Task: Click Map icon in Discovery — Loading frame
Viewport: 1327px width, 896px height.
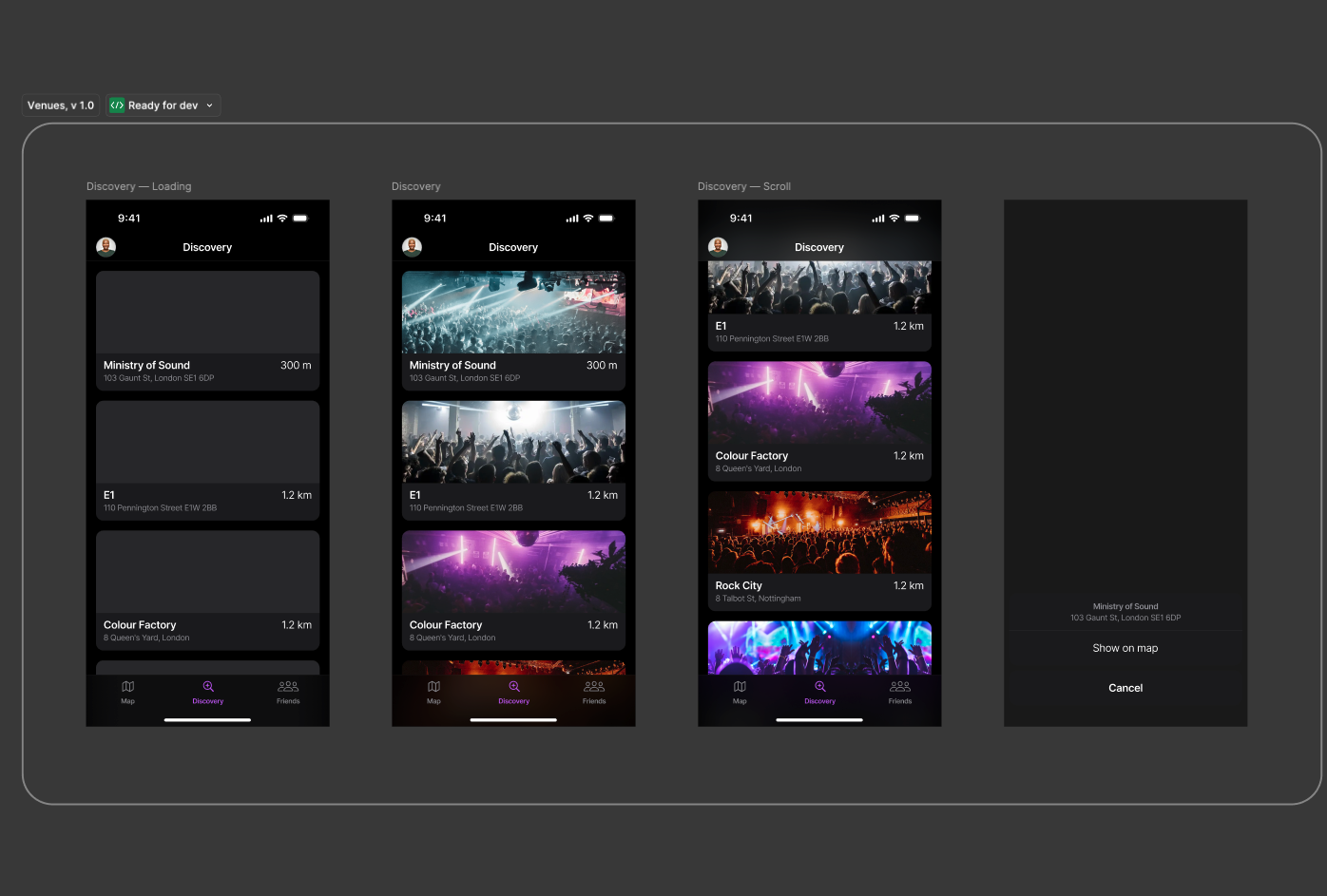Action: (x=128, y=686)
